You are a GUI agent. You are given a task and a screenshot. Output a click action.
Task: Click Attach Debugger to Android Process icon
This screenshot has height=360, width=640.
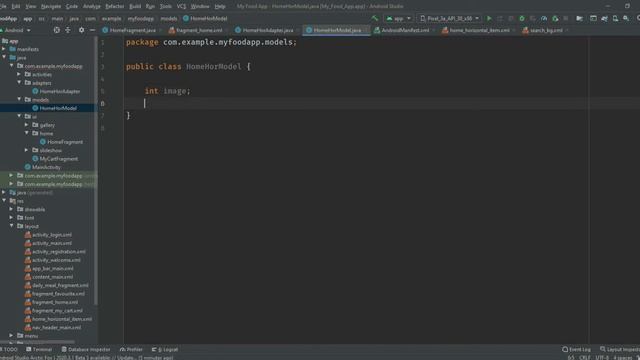[555, 18]
